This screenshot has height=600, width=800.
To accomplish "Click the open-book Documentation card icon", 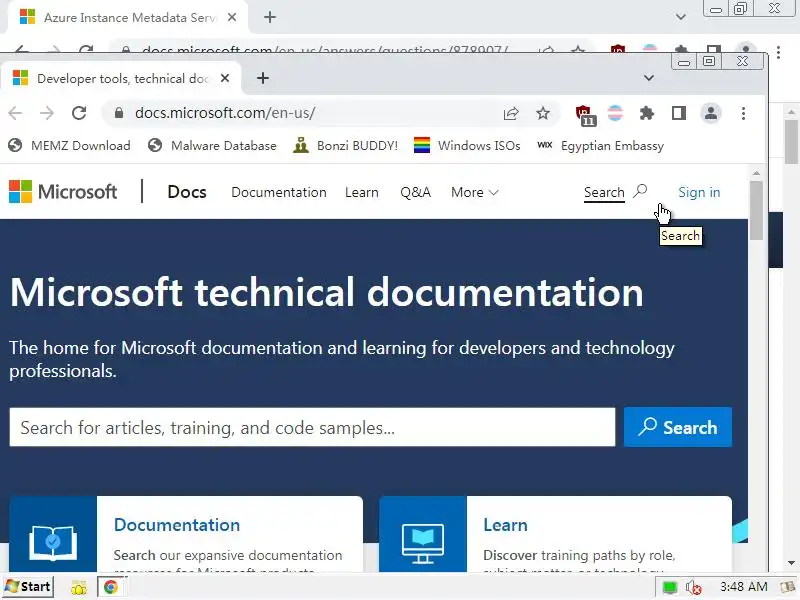I will (x=53, y=542).
